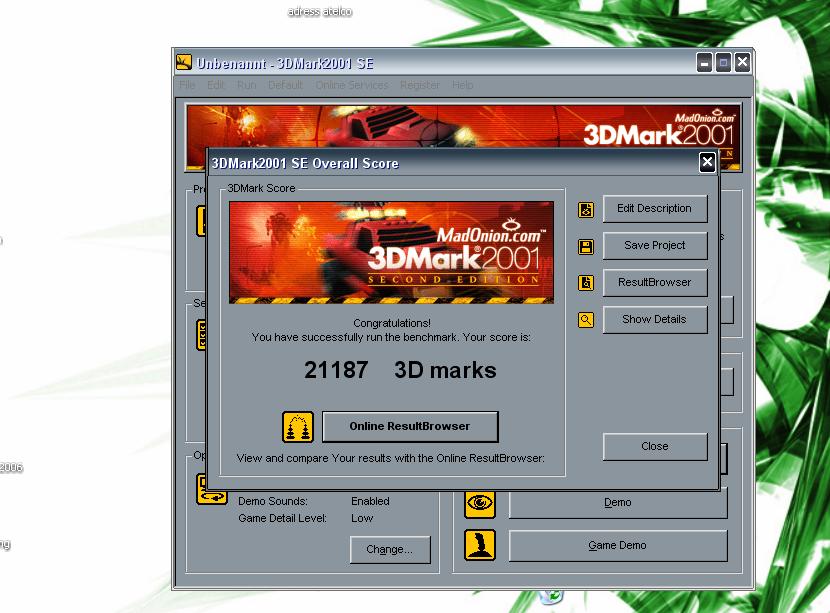Open the Register menu

coord(420,85)
